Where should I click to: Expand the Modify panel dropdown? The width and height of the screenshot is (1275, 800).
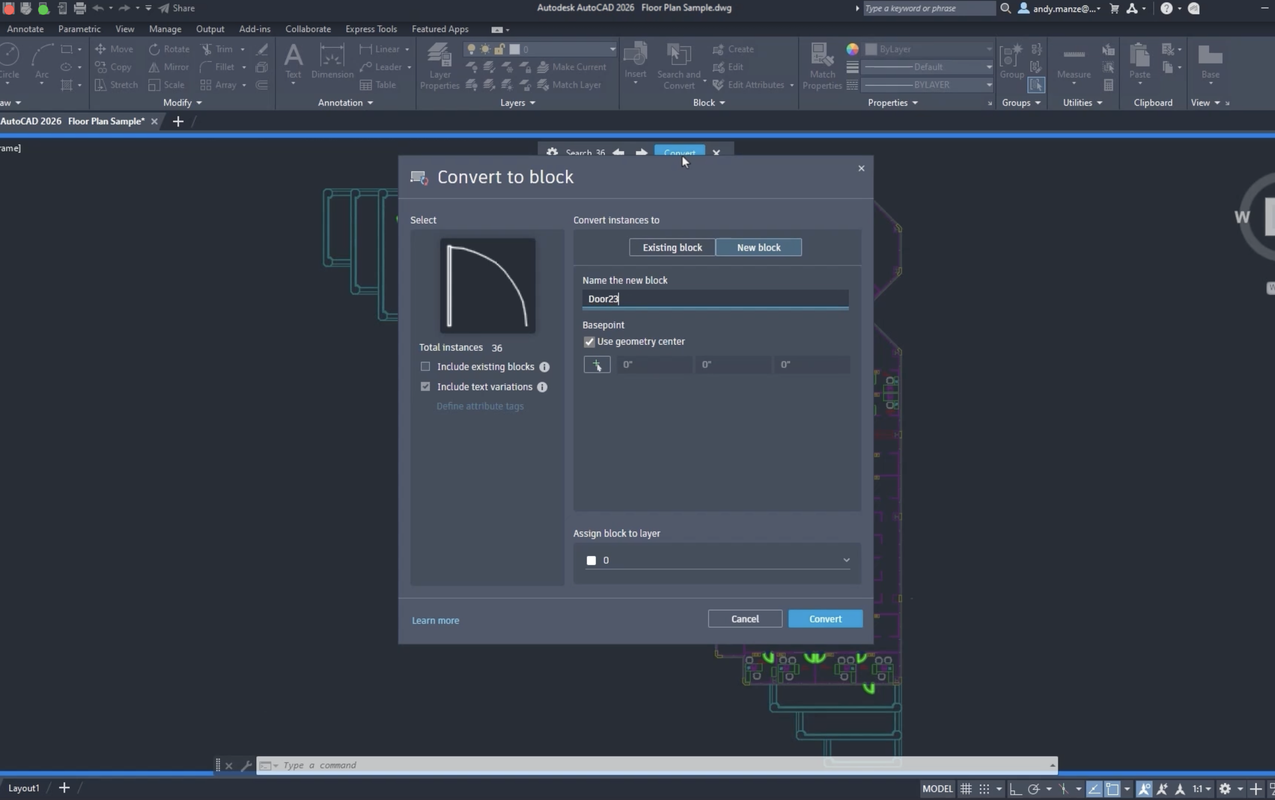182,103
